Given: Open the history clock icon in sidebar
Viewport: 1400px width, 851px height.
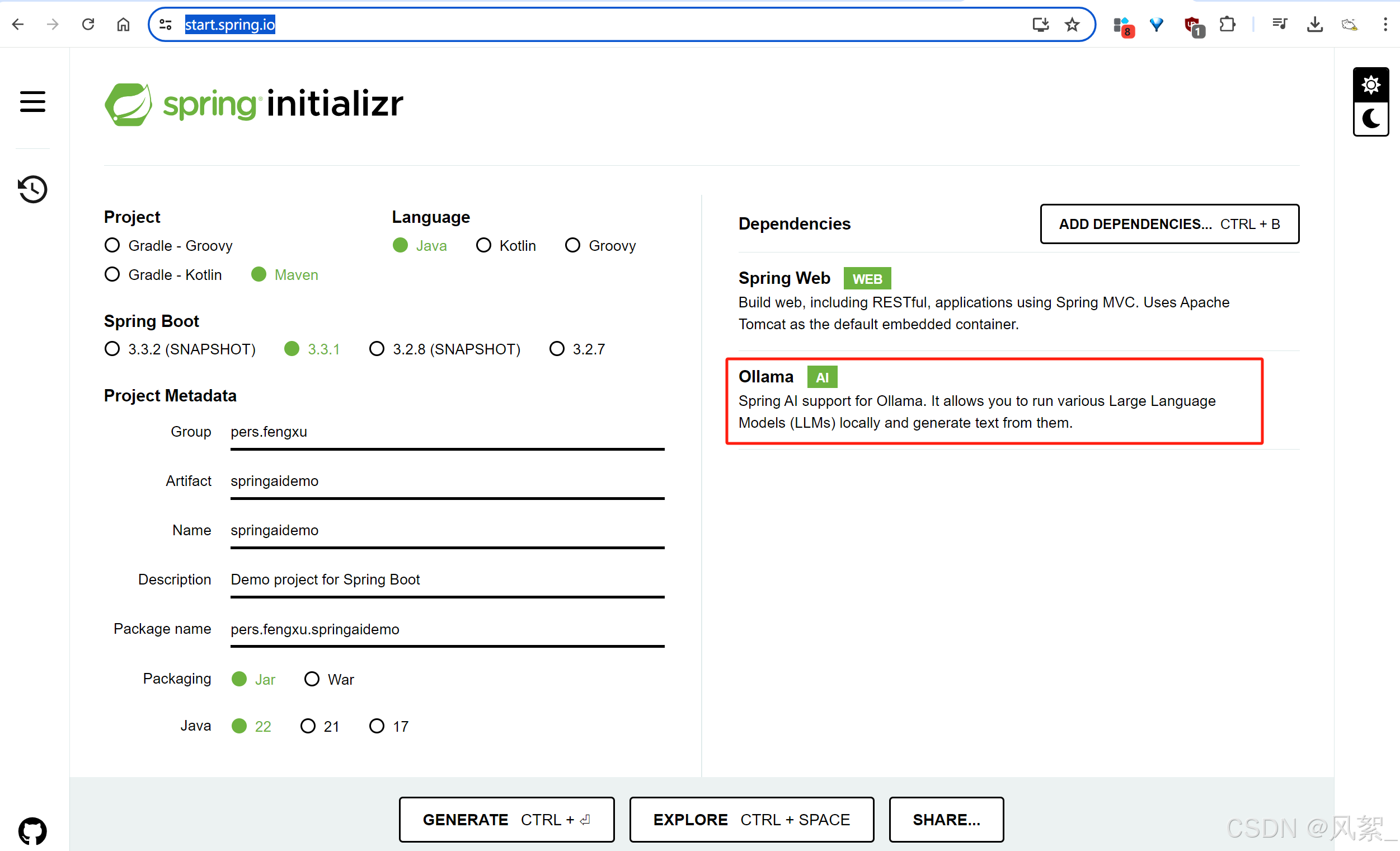Looking at the screenshot, I should coord(32,189).
